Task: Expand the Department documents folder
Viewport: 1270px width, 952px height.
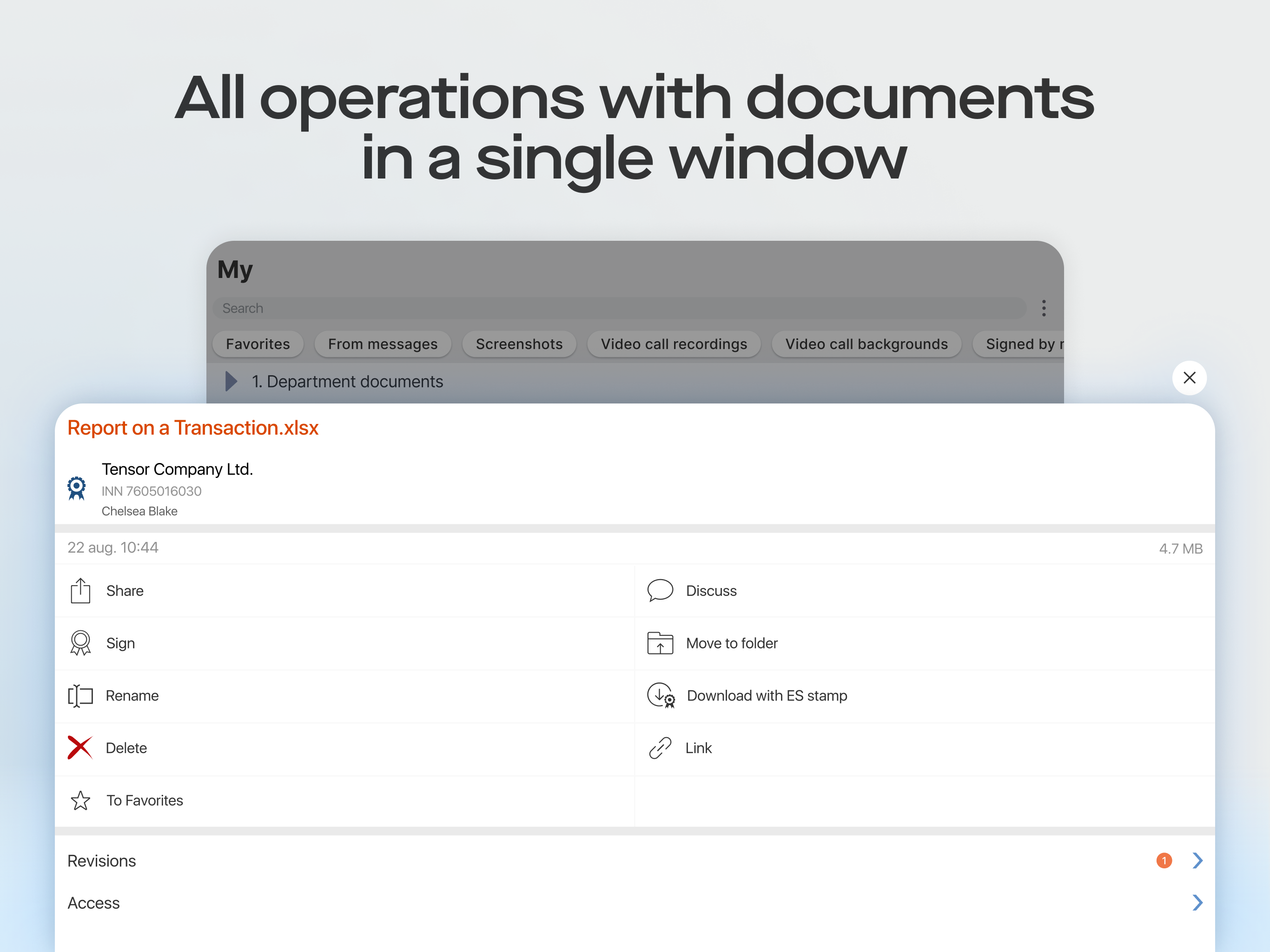Action: click(231, 381)
